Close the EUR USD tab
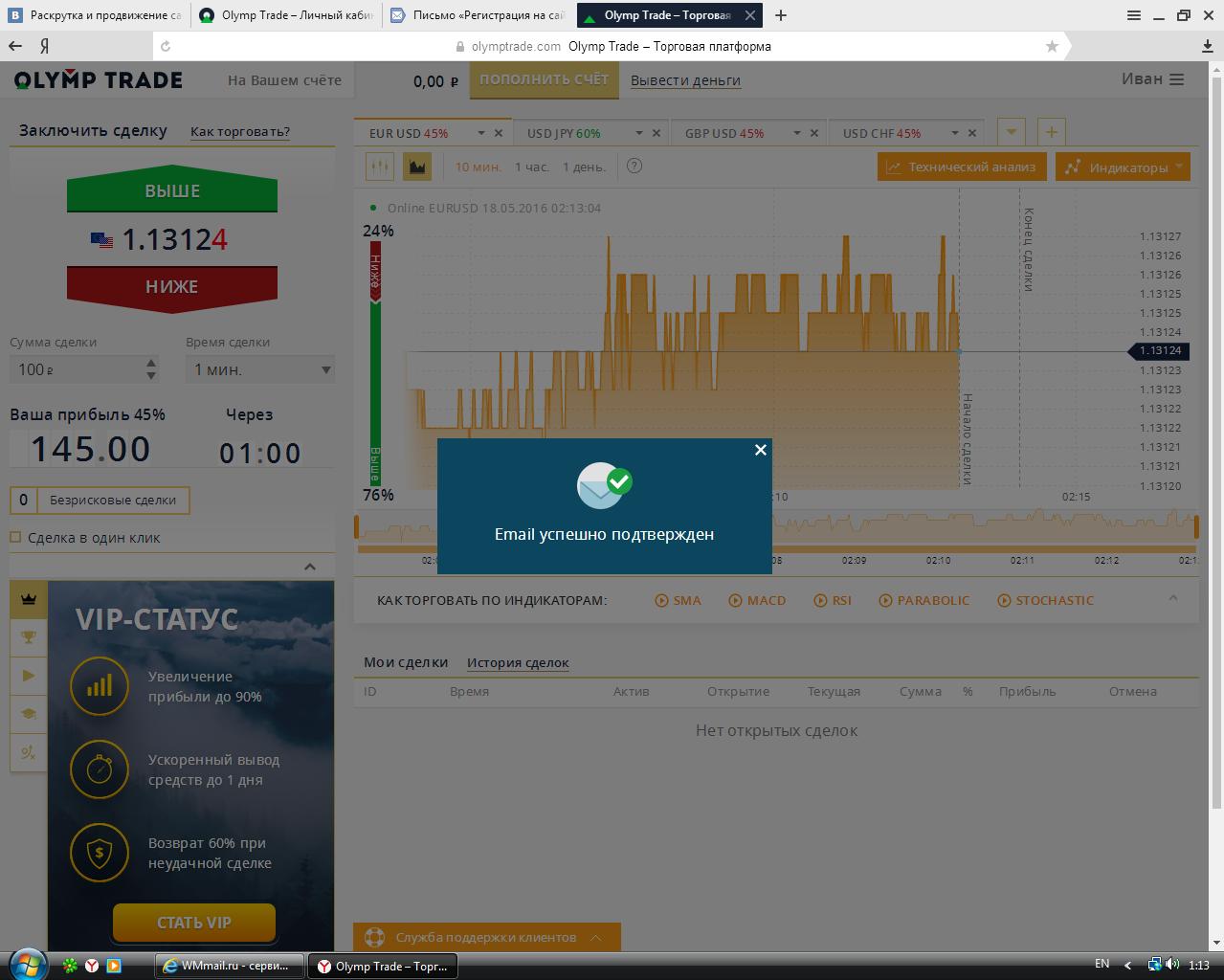This screenshot has height=980, width=1224. (498, 133)
